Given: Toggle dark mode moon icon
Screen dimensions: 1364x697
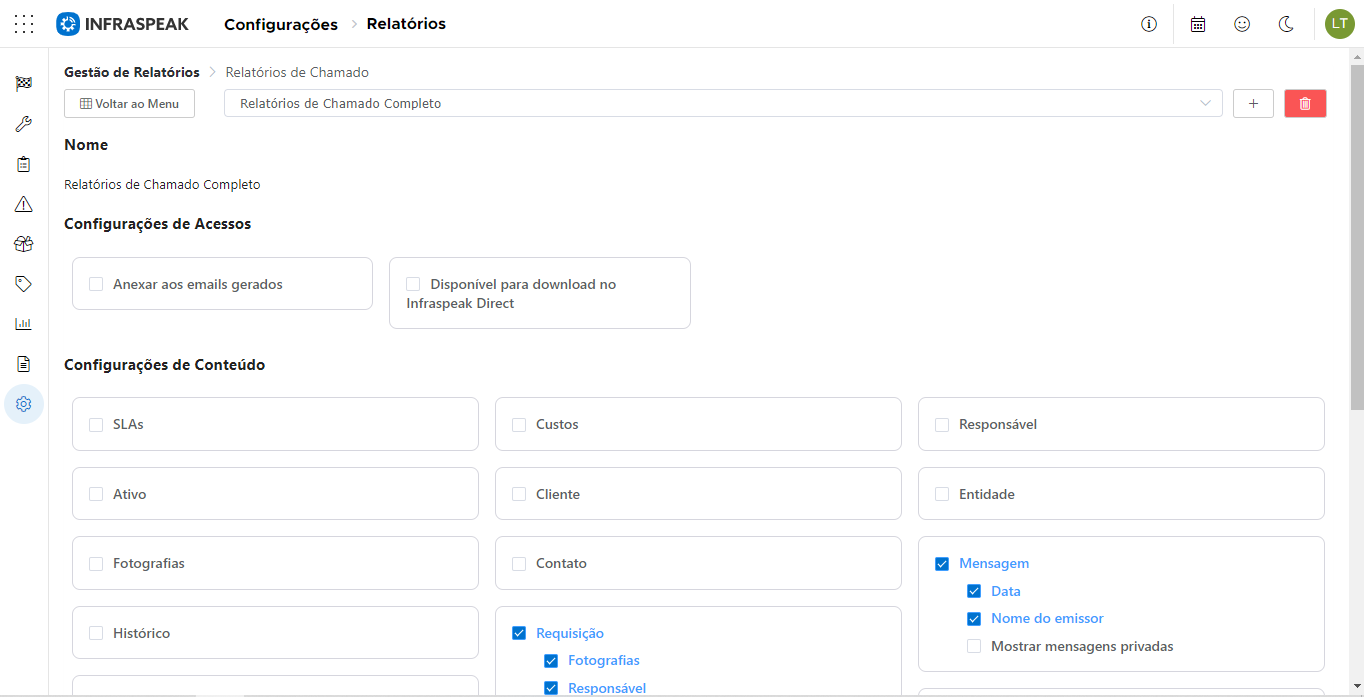Looking at the screenshot, I should coord(1287,24).
